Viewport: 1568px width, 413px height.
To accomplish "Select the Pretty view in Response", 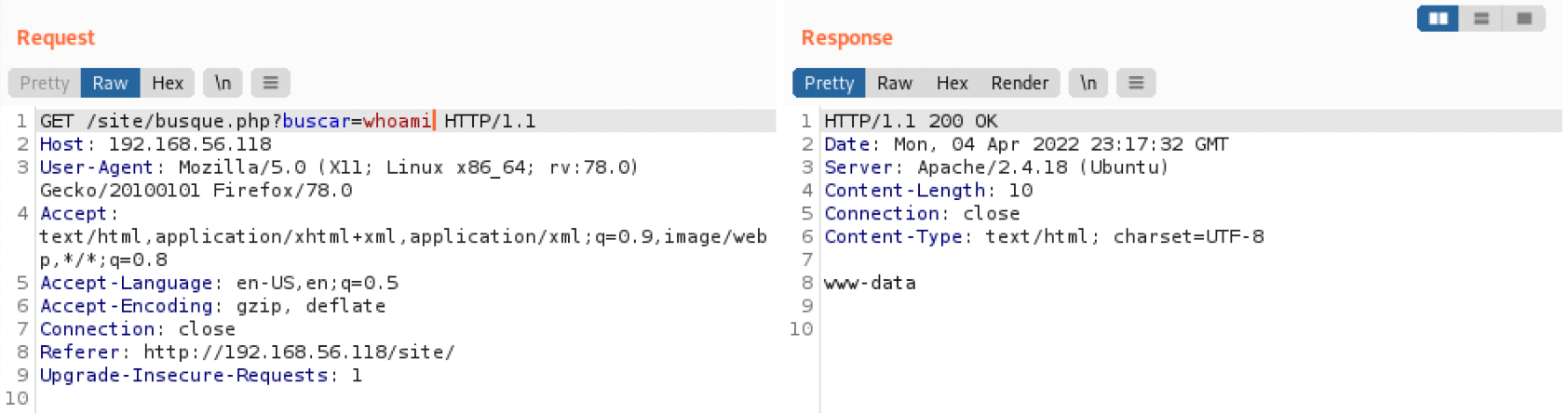I will pos(829,83).
